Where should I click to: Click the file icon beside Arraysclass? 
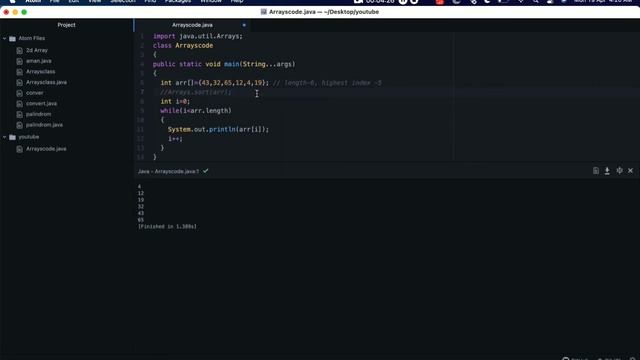[19, 72]
